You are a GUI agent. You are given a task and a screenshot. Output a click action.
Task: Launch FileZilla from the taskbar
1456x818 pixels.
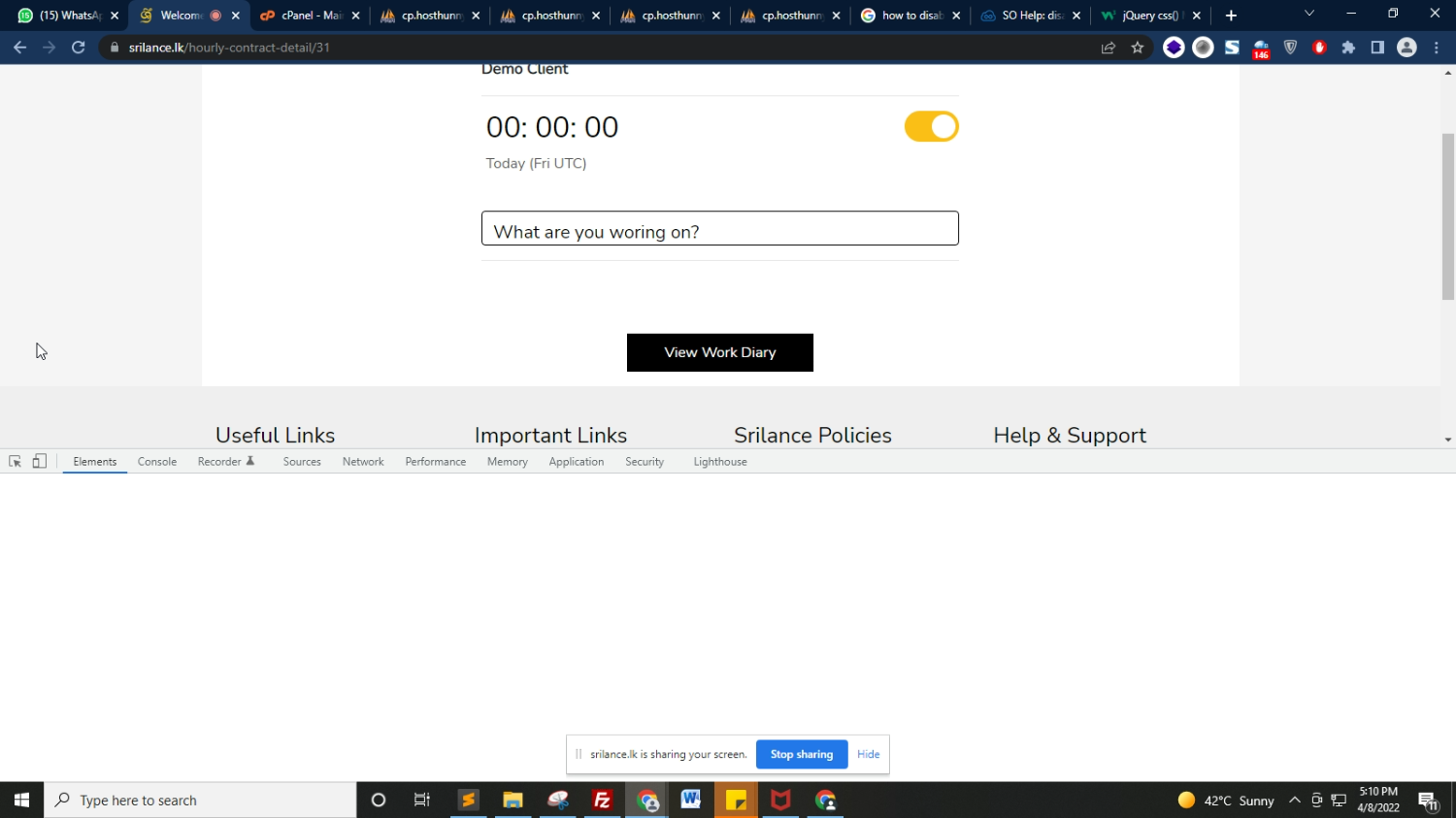click(x=602, y=801)
